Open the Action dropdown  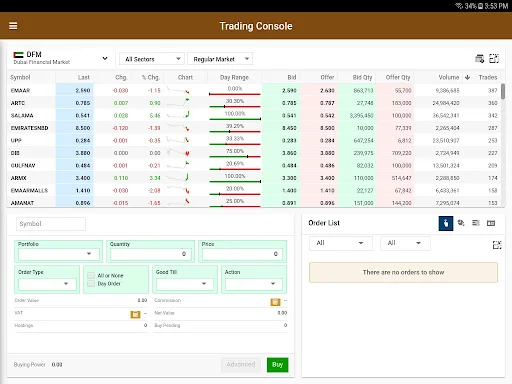(x=254, y=284)
